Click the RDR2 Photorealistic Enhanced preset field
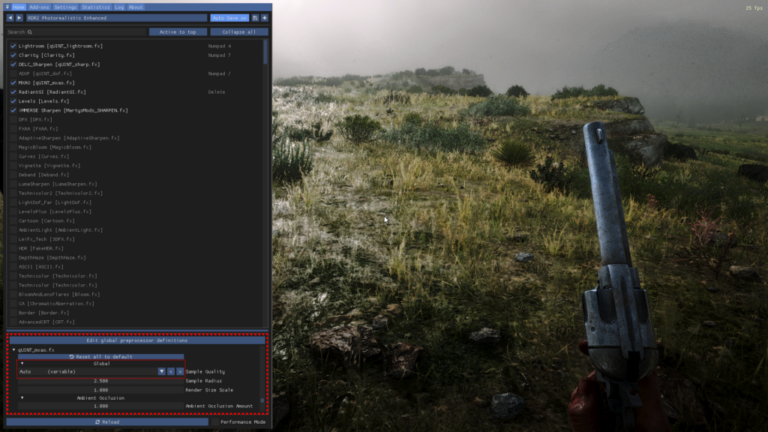The image size is (768, 432). coord(116,18)
